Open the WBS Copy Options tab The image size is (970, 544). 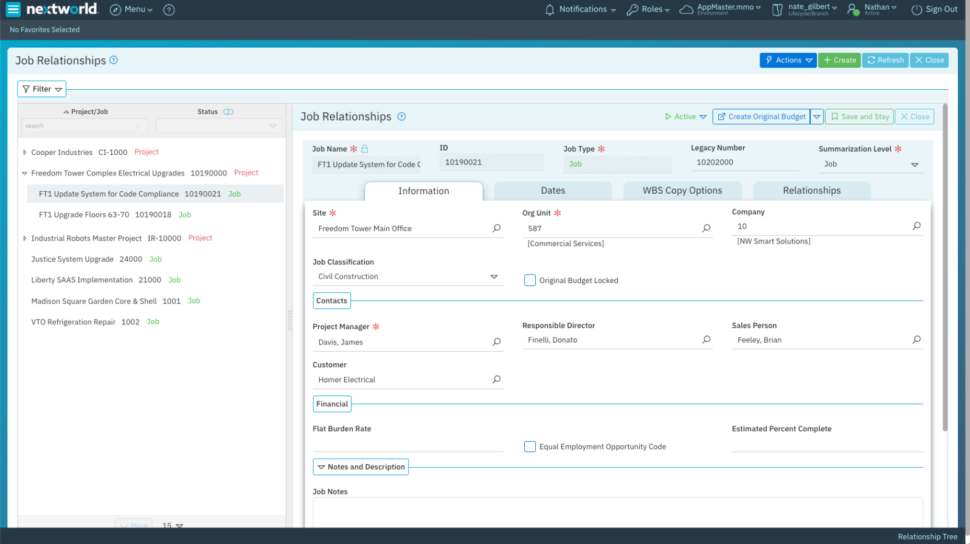682,190
